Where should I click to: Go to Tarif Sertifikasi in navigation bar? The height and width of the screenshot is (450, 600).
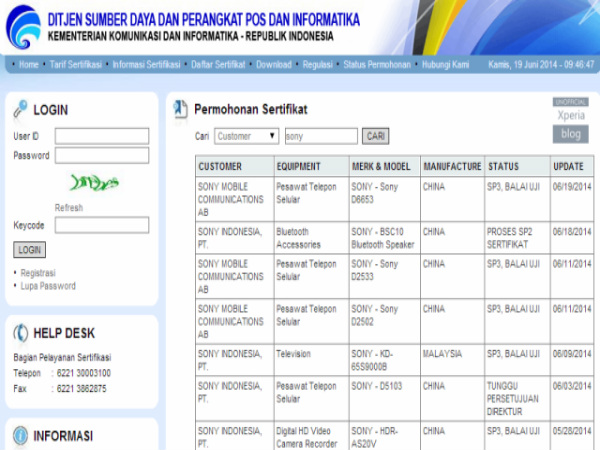(75, 64)
